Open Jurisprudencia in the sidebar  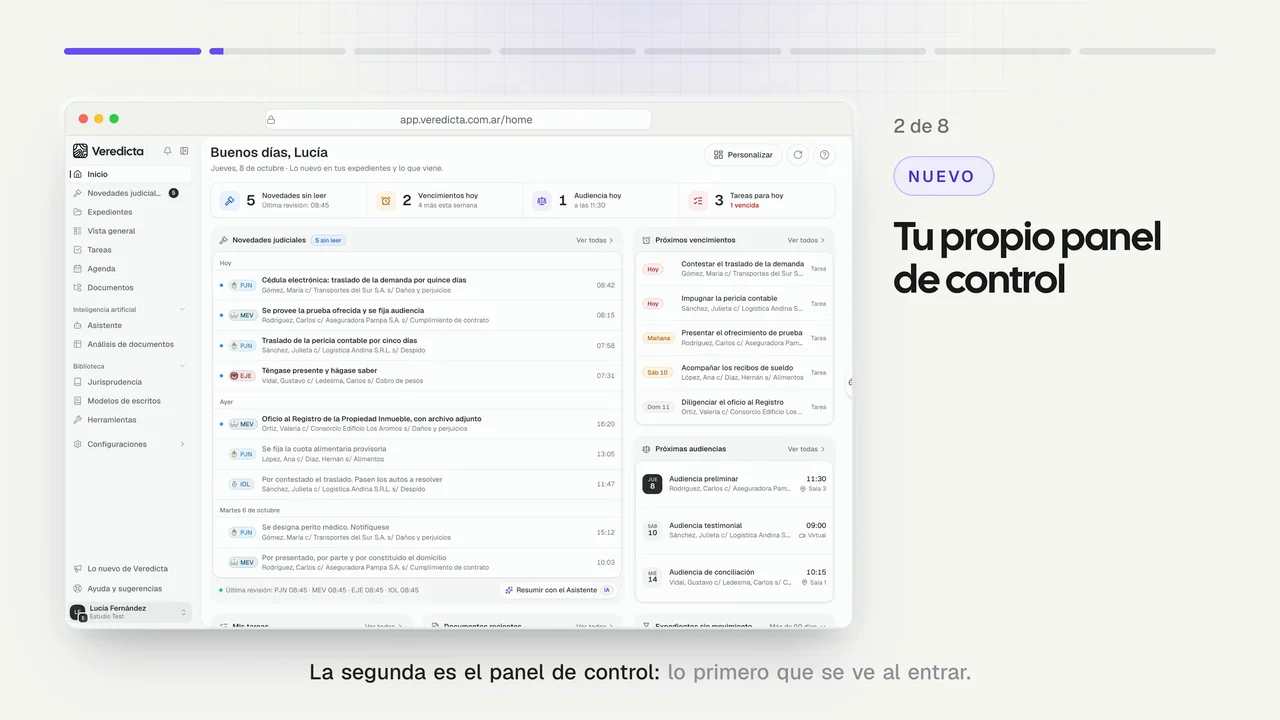pyautogui.click(x=129, y=382)
